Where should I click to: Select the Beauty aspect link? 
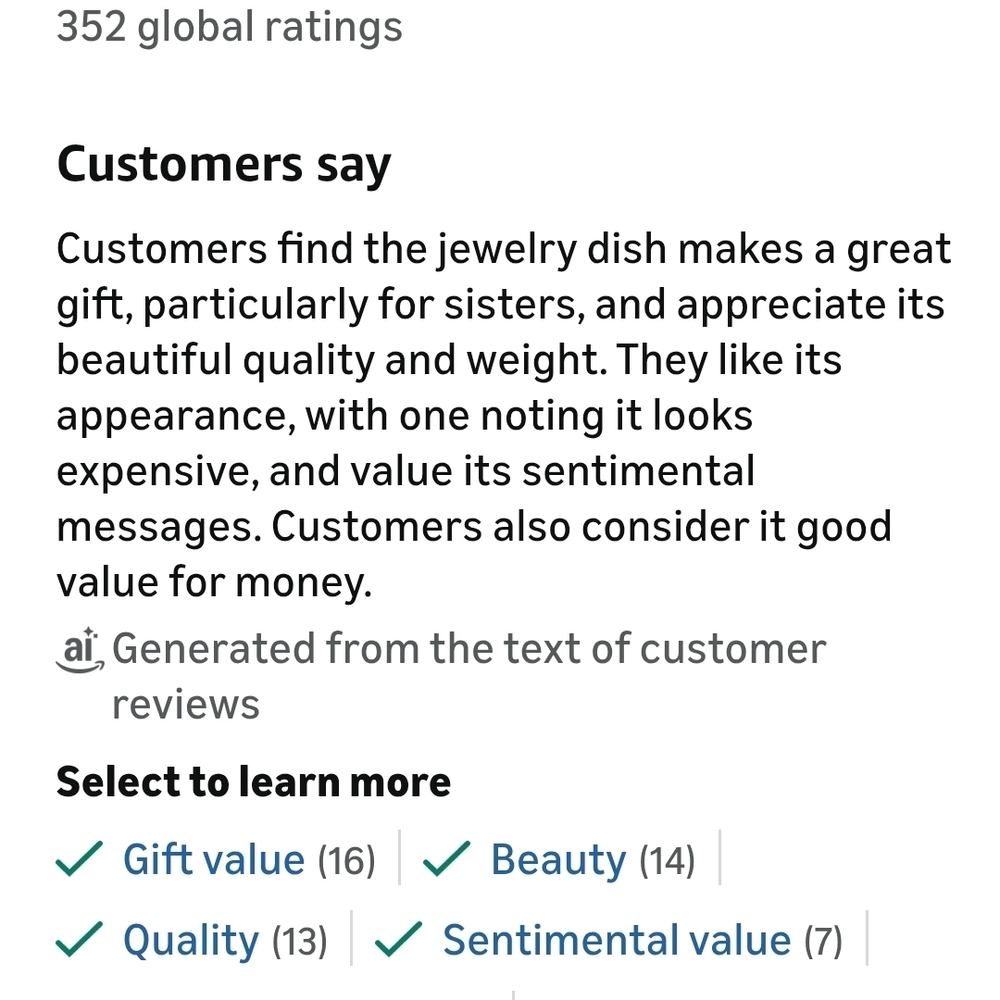pyautogui.click(x=557, y=860)
